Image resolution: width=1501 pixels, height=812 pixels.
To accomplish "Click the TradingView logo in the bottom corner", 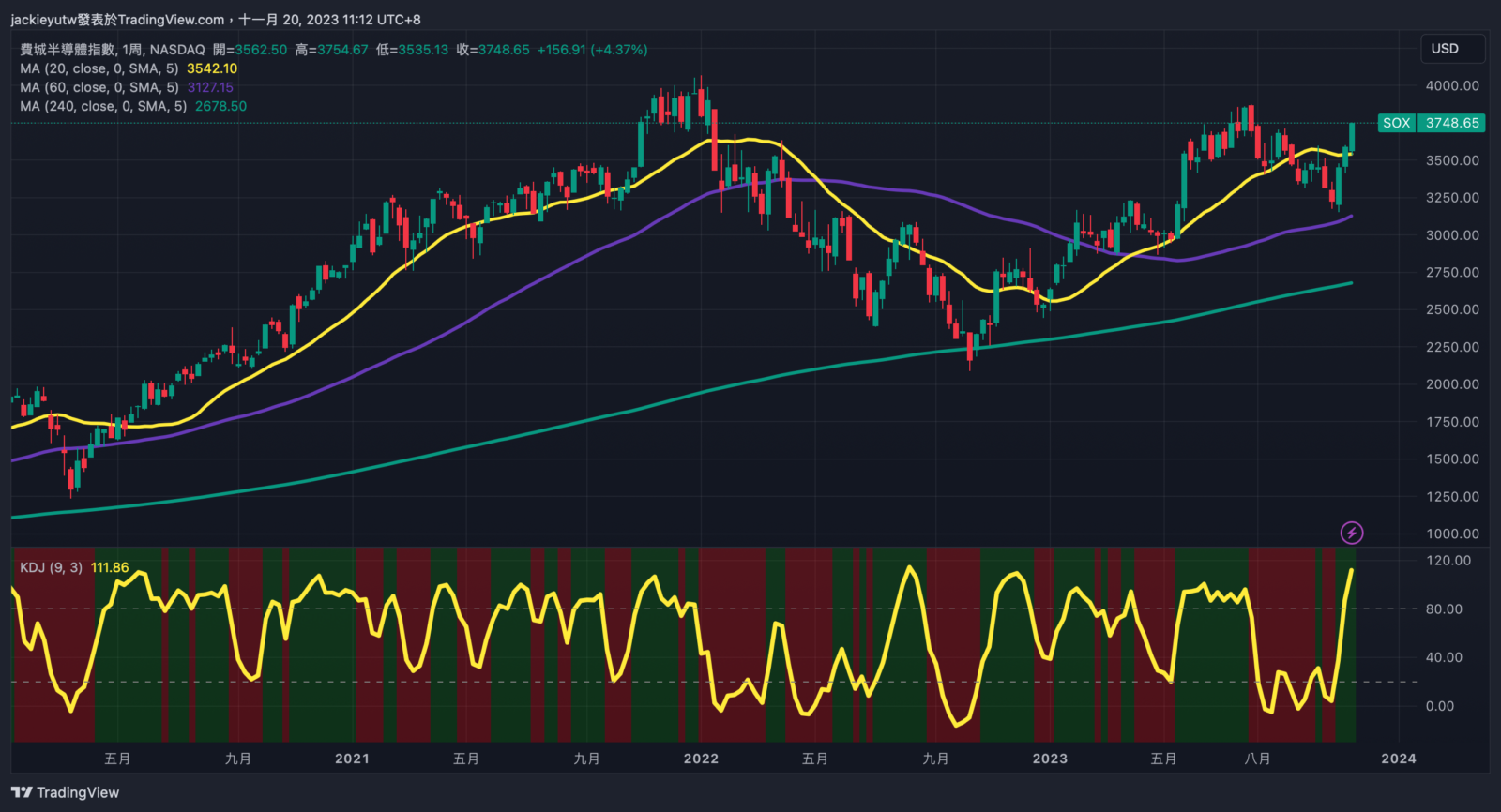I will (65, 792).
